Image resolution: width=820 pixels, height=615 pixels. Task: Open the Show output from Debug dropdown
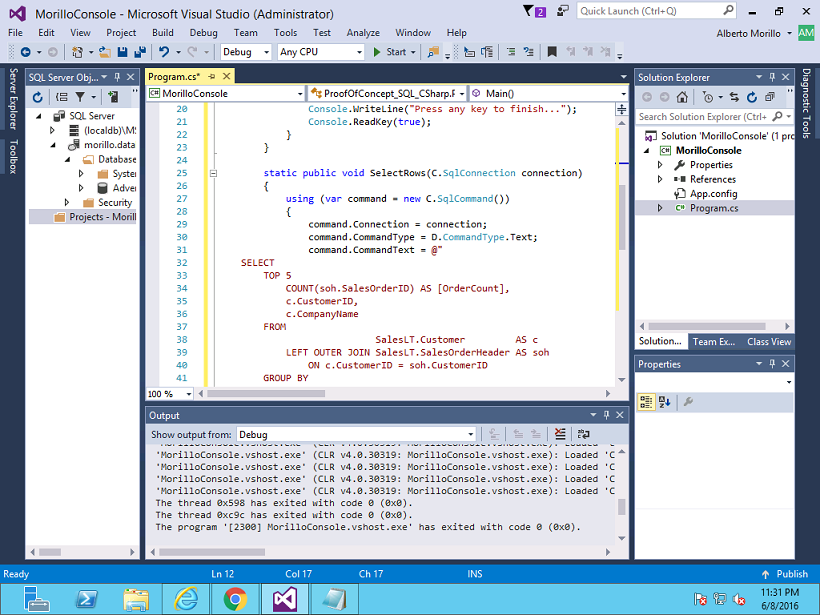point(471,434)
